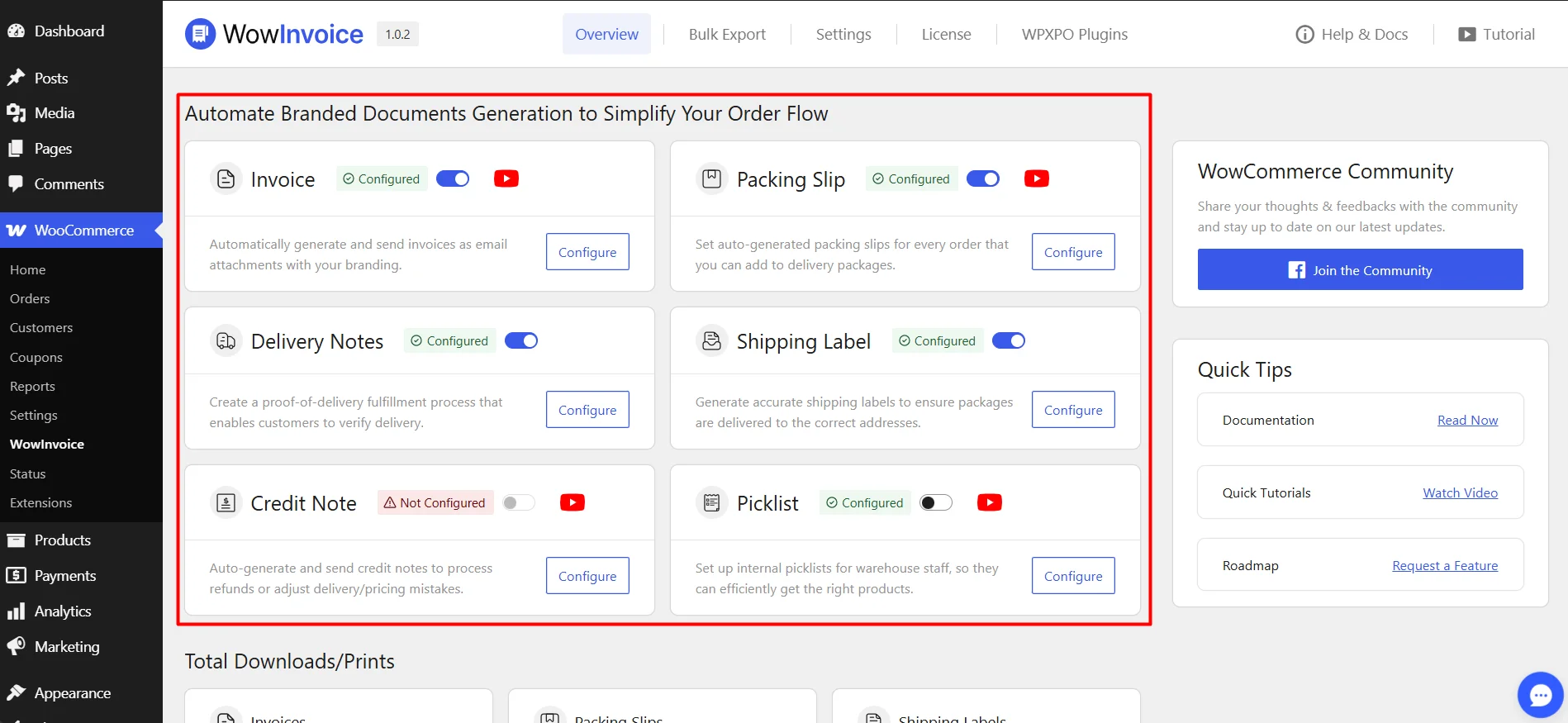The width and height of the screenshot is (1568, 723).
Task: Open the Bulk Export tab
Action: (x=727, y=34)
